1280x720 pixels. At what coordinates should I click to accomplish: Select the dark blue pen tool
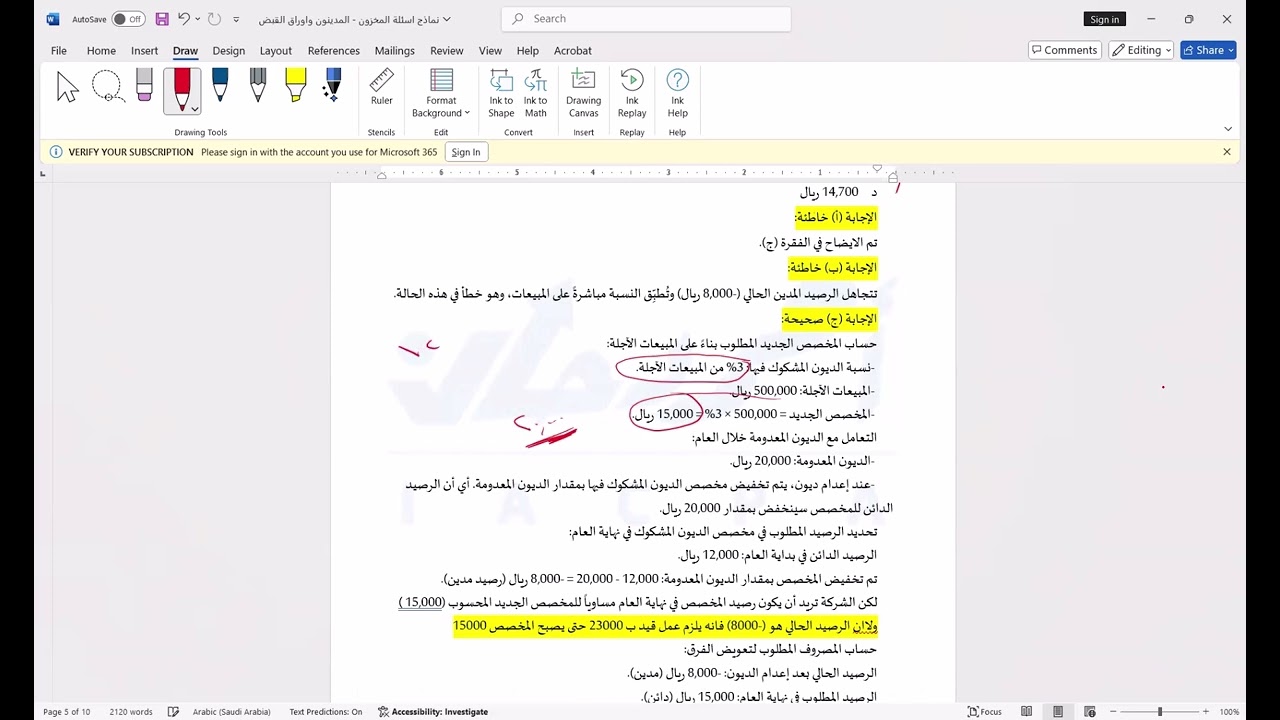[220, 86]
